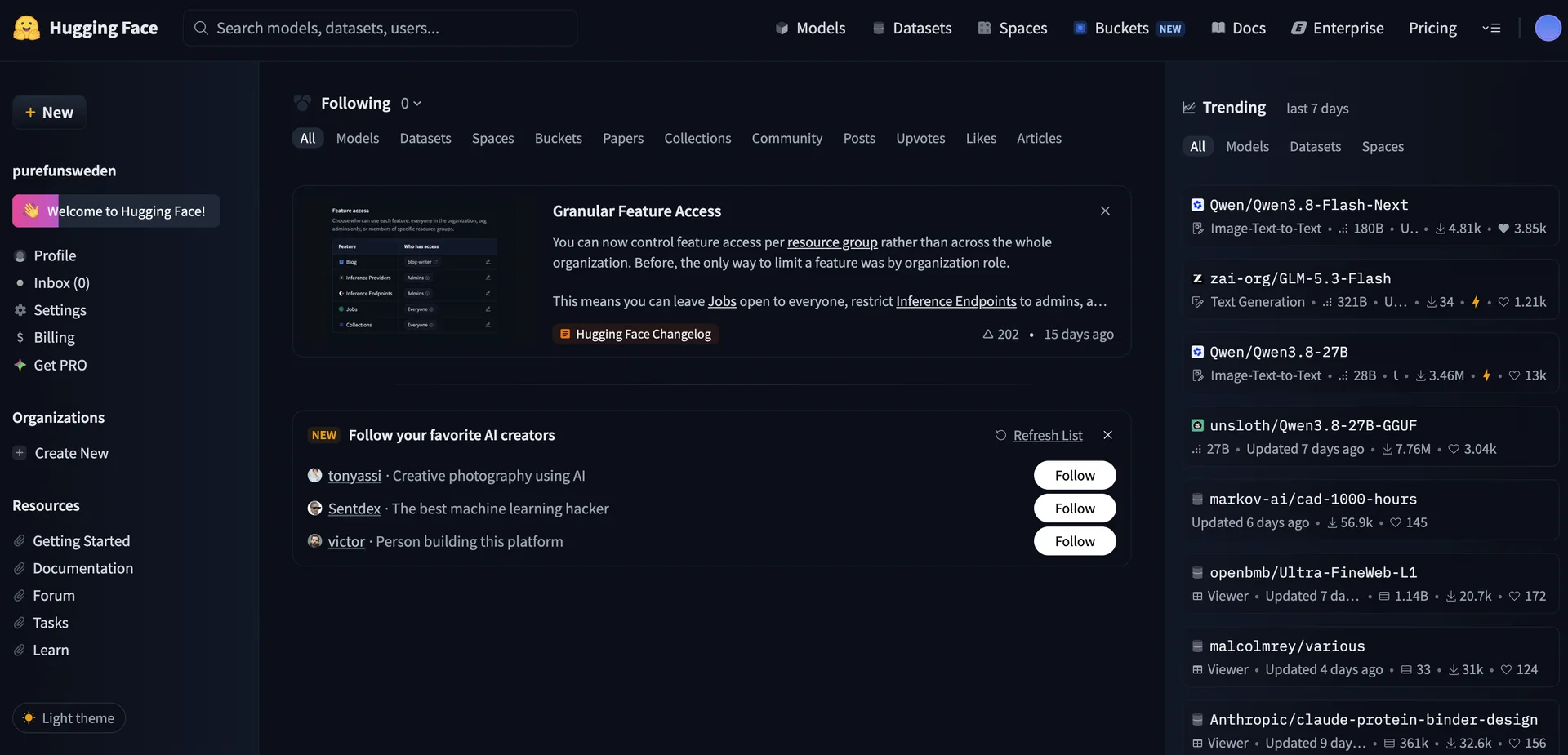Expand the Following count dropdown

[x=411, y=103]
